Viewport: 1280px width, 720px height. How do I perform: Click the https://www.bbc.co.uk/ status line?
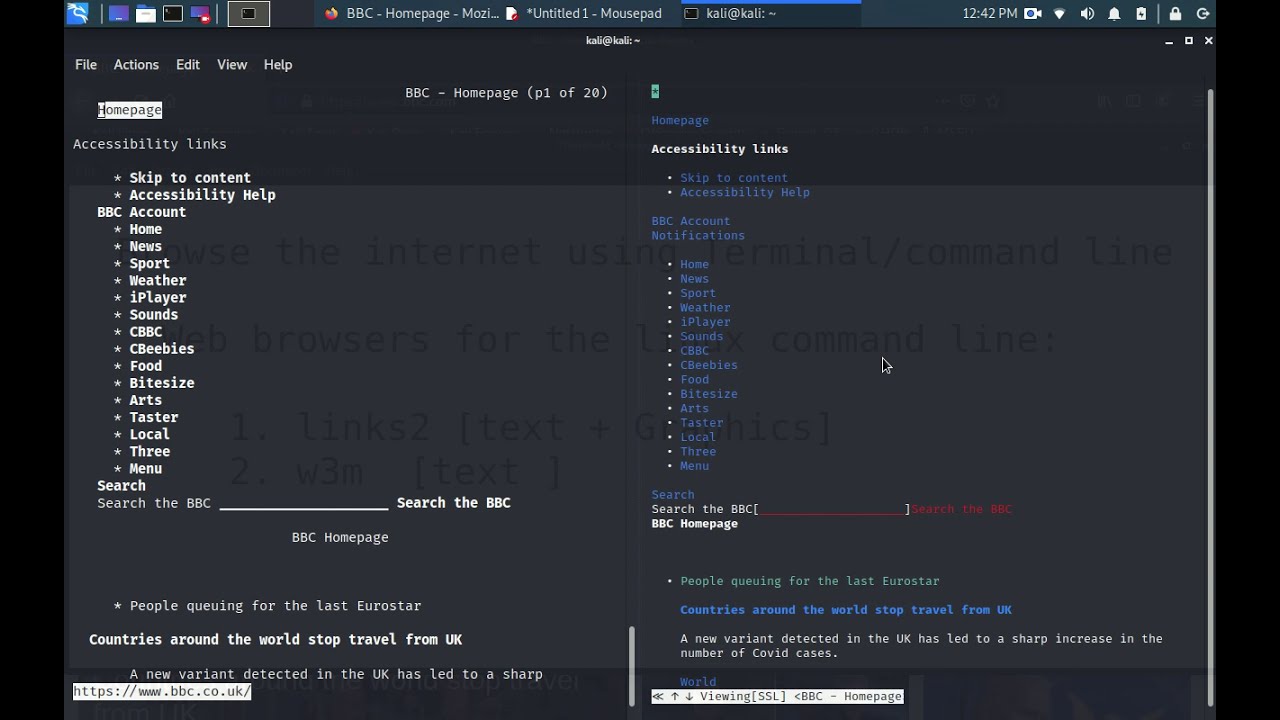pyautogui.click(x=161, y=691)
